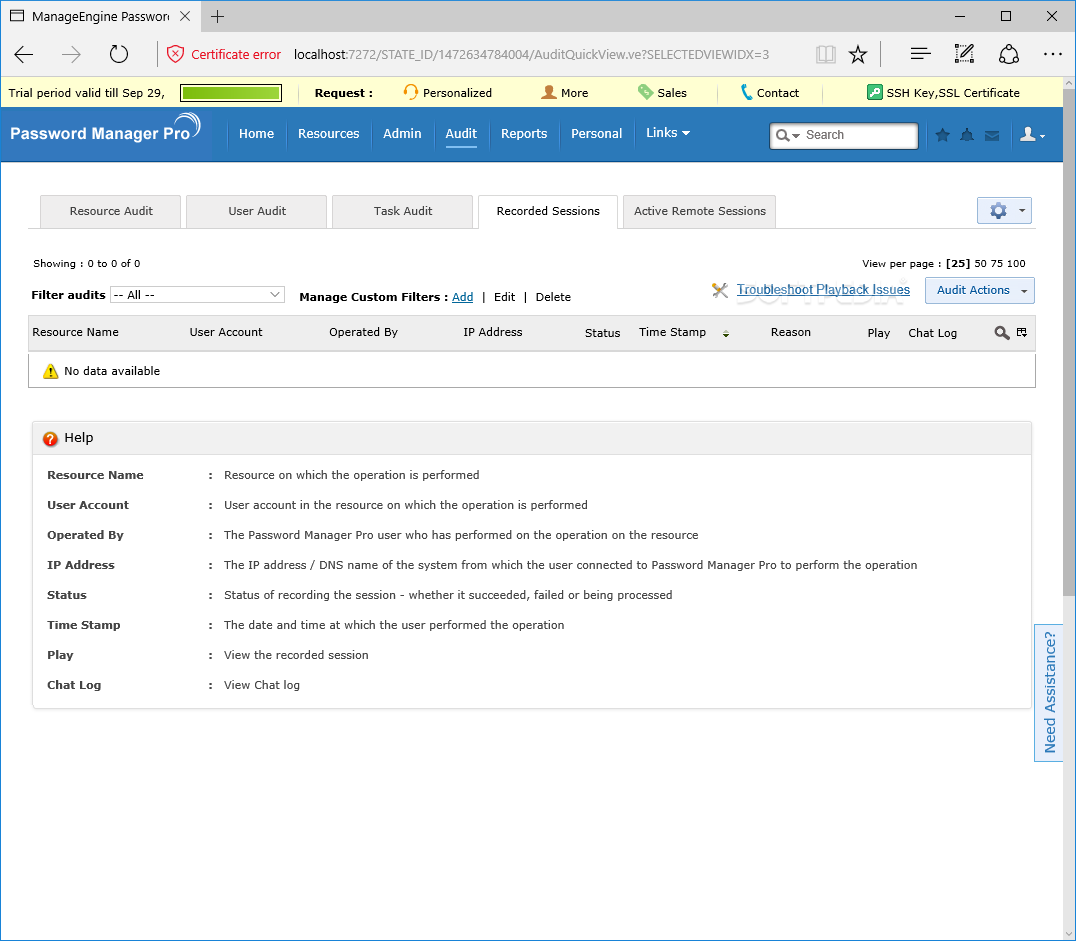Viewport: 1076px width, 941px height.
Task: Click the browser forward arrow
Action: (x=71, y=54)
